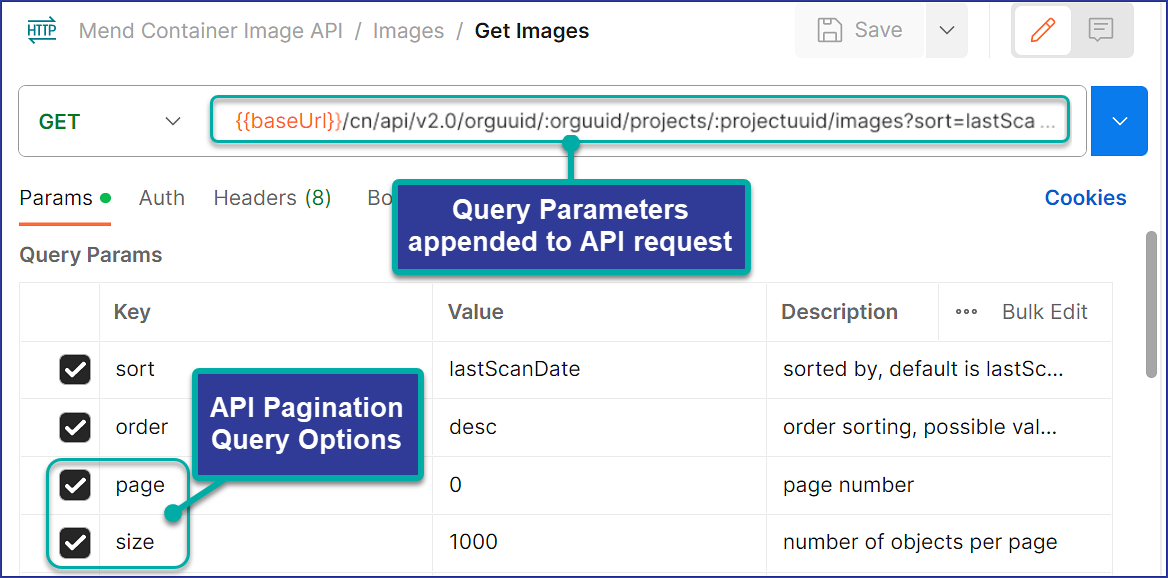Open comments using the speech bubble icon
This screenshot has width=1168, height=578.
tap(1101, 30)
